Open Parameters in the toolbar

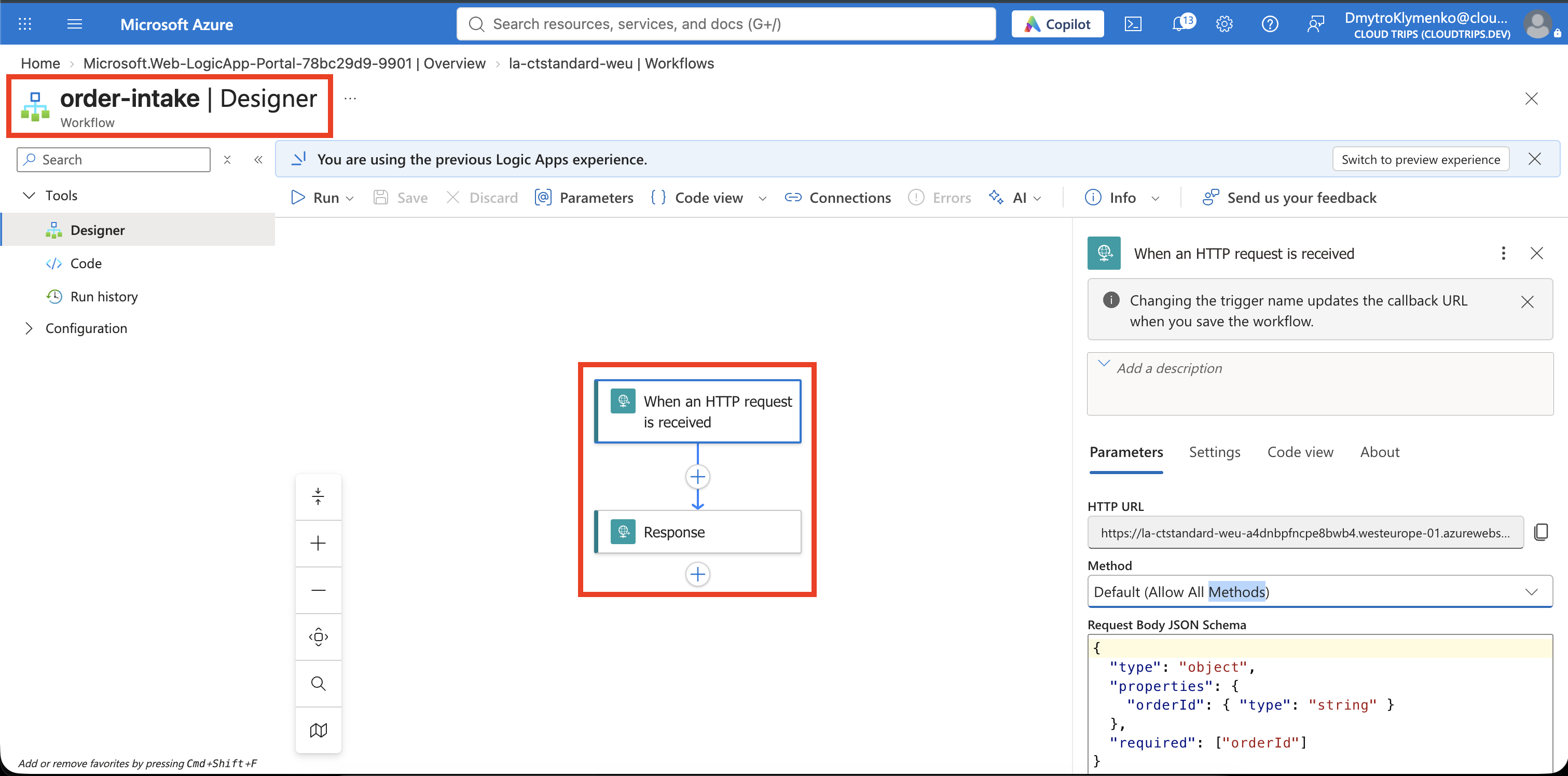(584, 198)
